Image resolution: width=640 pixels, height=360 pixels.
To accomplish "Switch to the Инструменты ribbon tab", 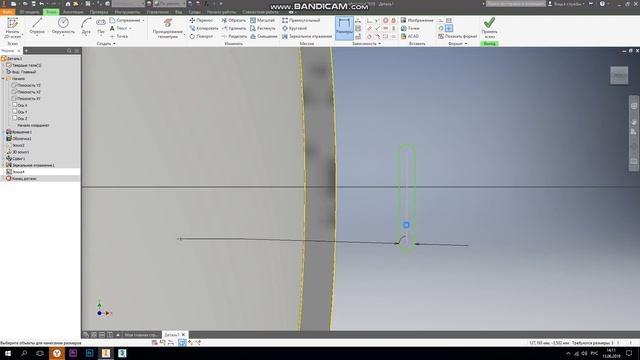I will tap(128, 12).
